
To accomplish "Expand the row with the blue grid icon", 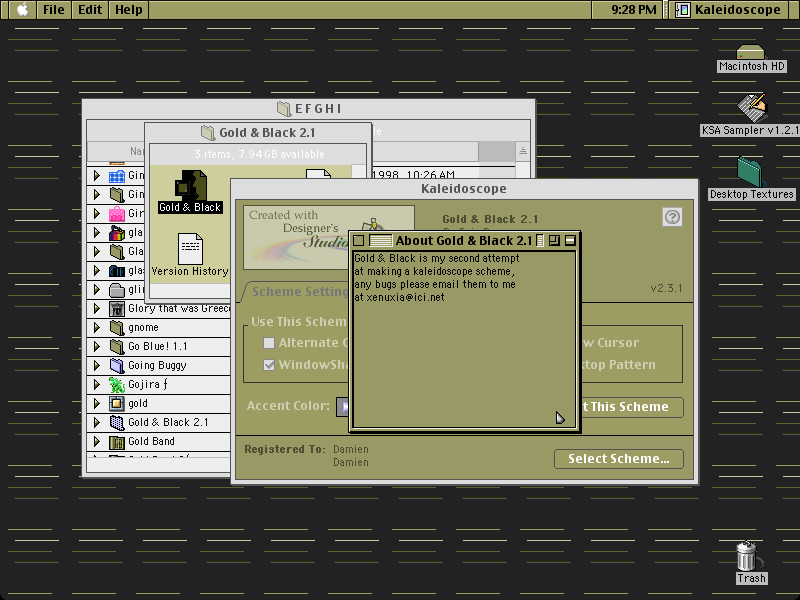I will (96, 176).
